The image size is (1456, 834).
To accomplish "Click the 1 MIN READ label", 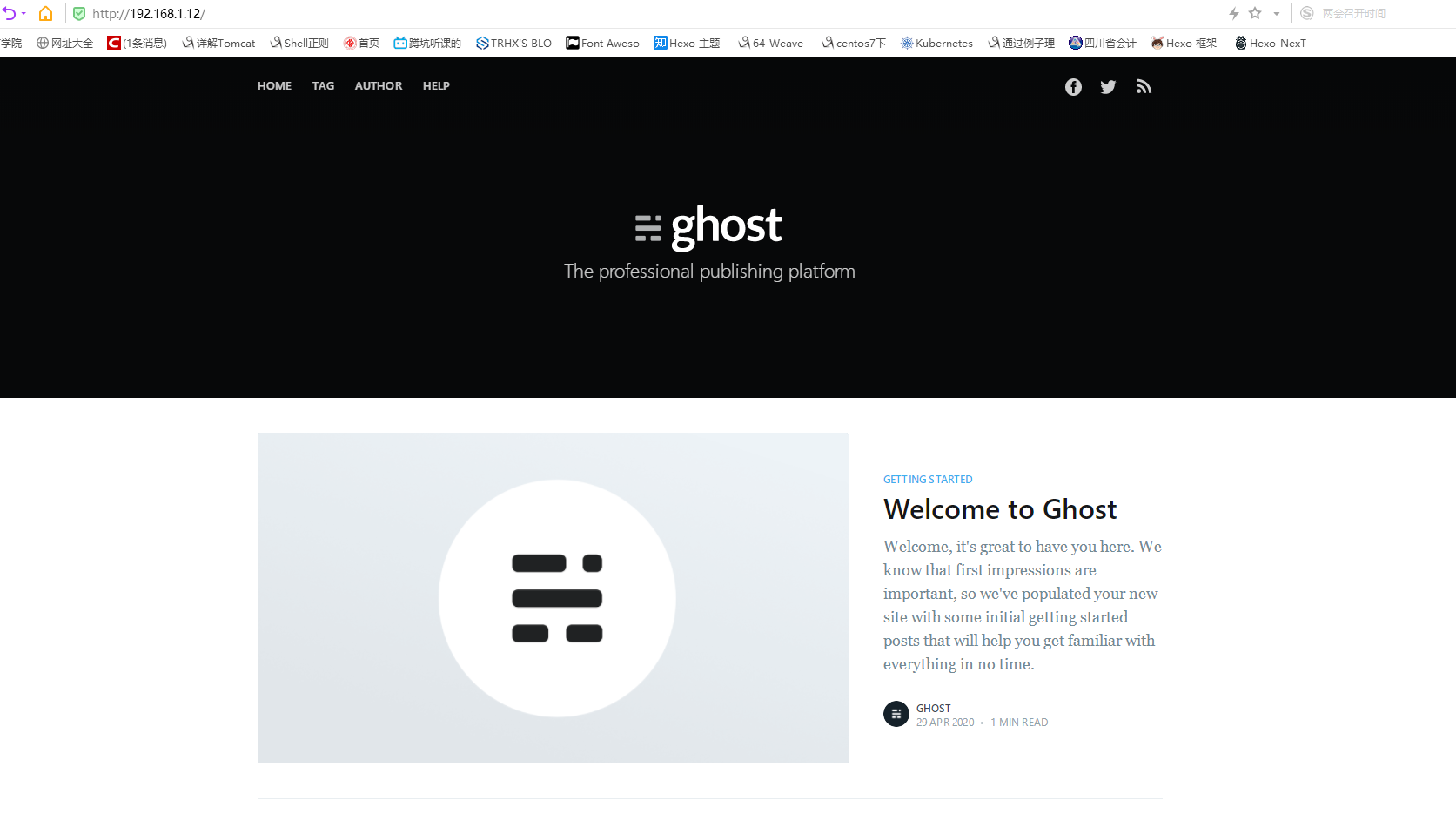I will coord(1019,723).
